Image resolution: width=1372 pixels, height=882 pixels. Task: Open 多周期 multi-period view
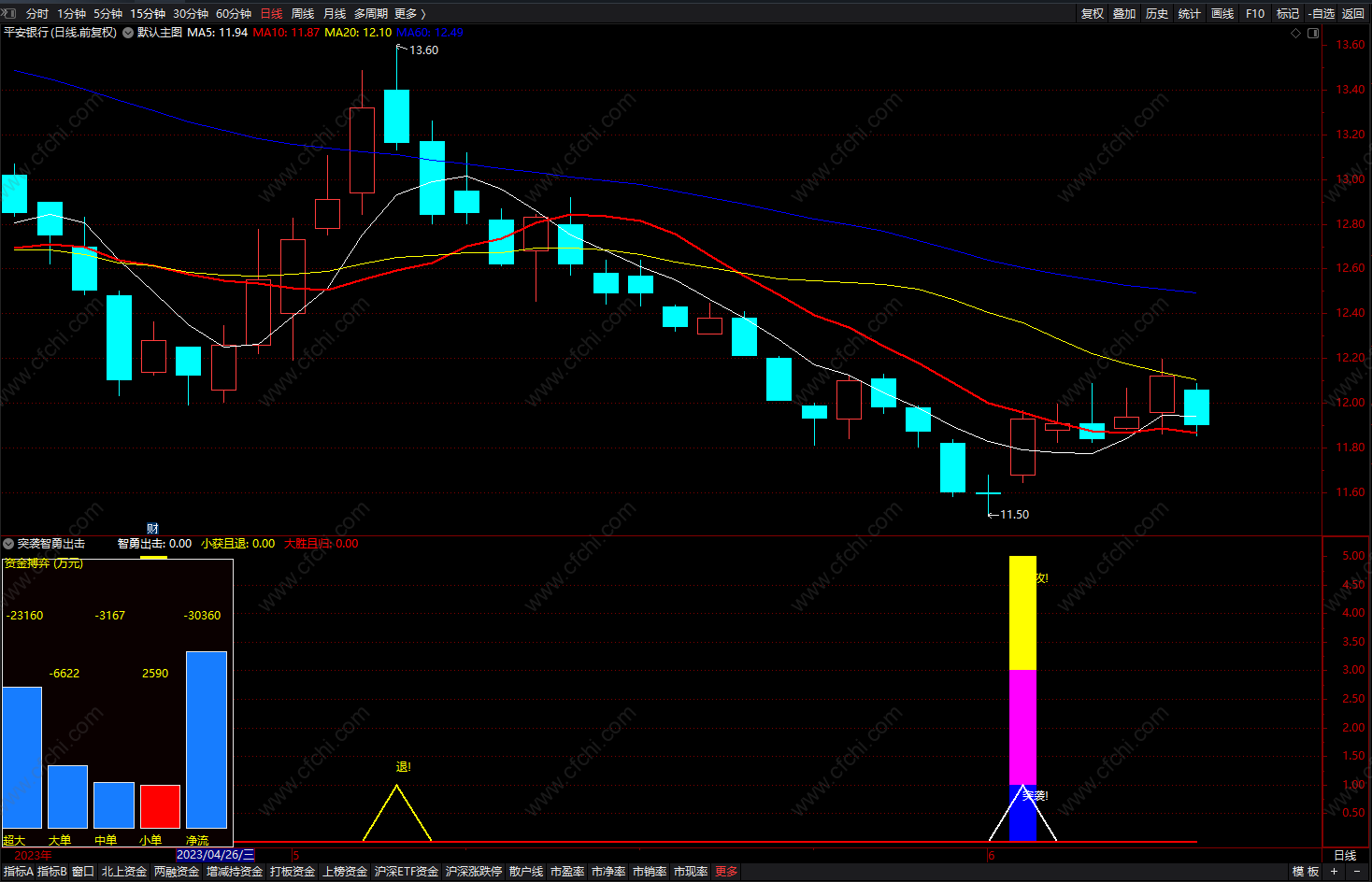[370, 13]
